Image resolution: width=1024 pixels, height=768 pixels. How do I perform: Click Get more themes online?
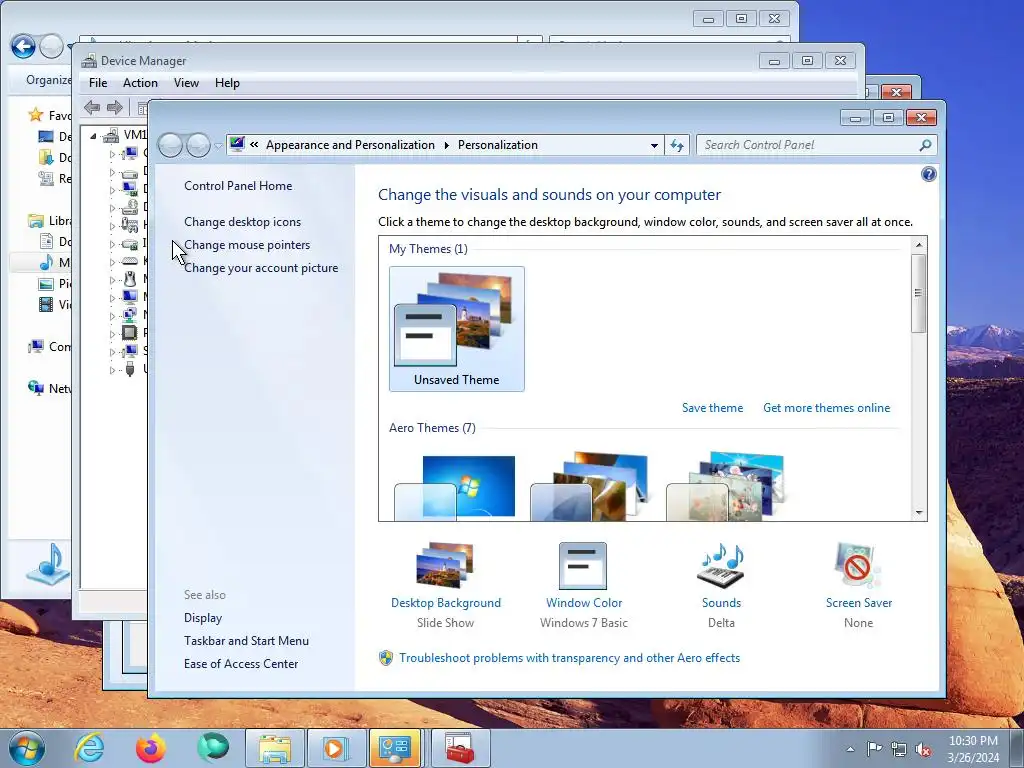[826, 408]
